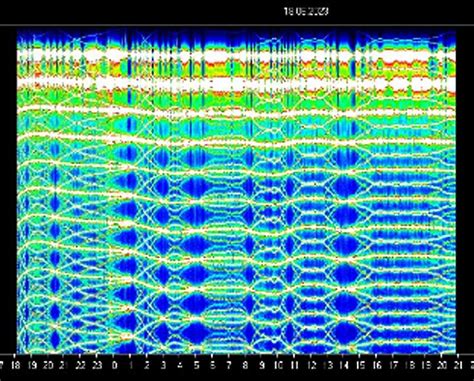
Task: Click the hour 4 time marker
Action: point(180,366)
